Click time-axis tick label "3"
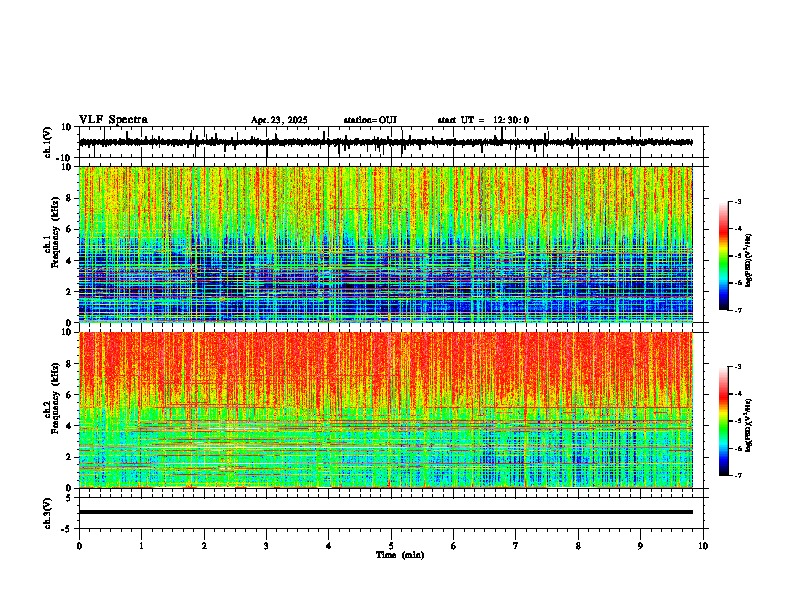 click(x=266, y=546)
